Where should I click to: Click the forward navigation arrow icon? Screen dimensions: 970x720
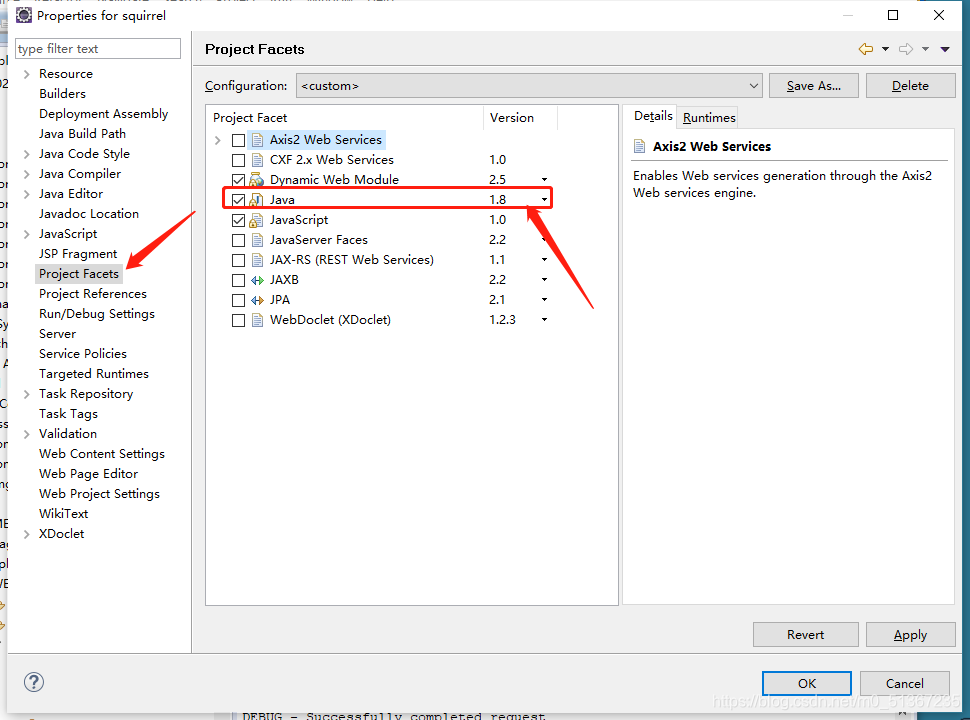(906, 49)
